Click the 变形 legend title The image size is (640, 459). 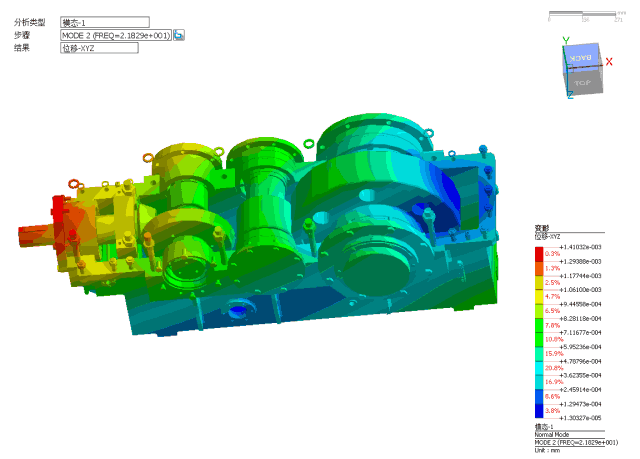(543, 229)
